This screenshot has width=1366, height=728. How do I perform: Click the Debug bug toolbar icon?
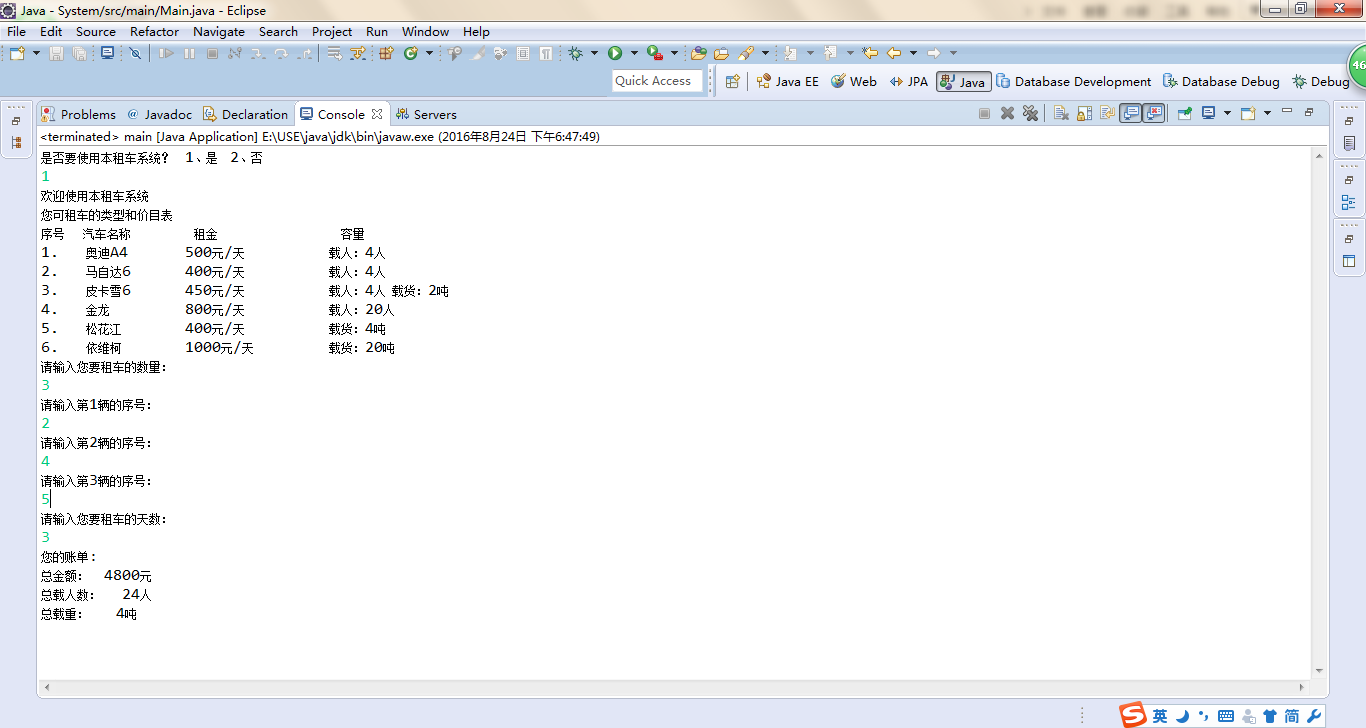pyautogui.click(x=575, y=53)
